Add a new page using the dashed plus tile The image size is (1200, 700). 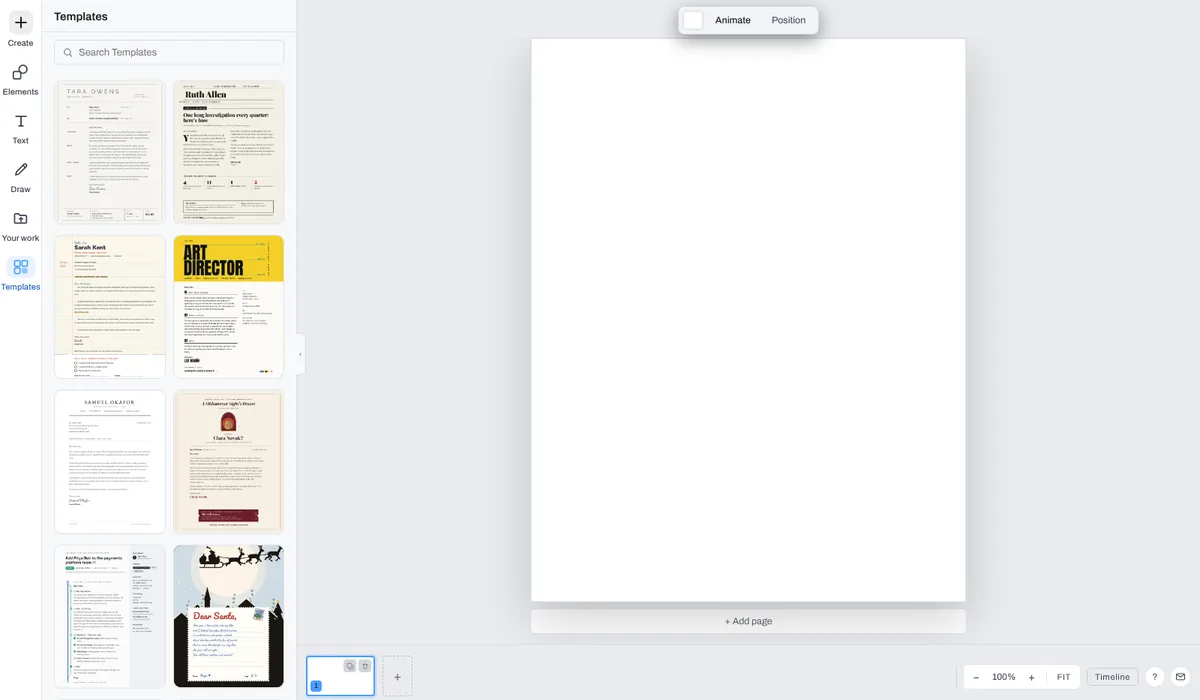[x=397, y=677]
